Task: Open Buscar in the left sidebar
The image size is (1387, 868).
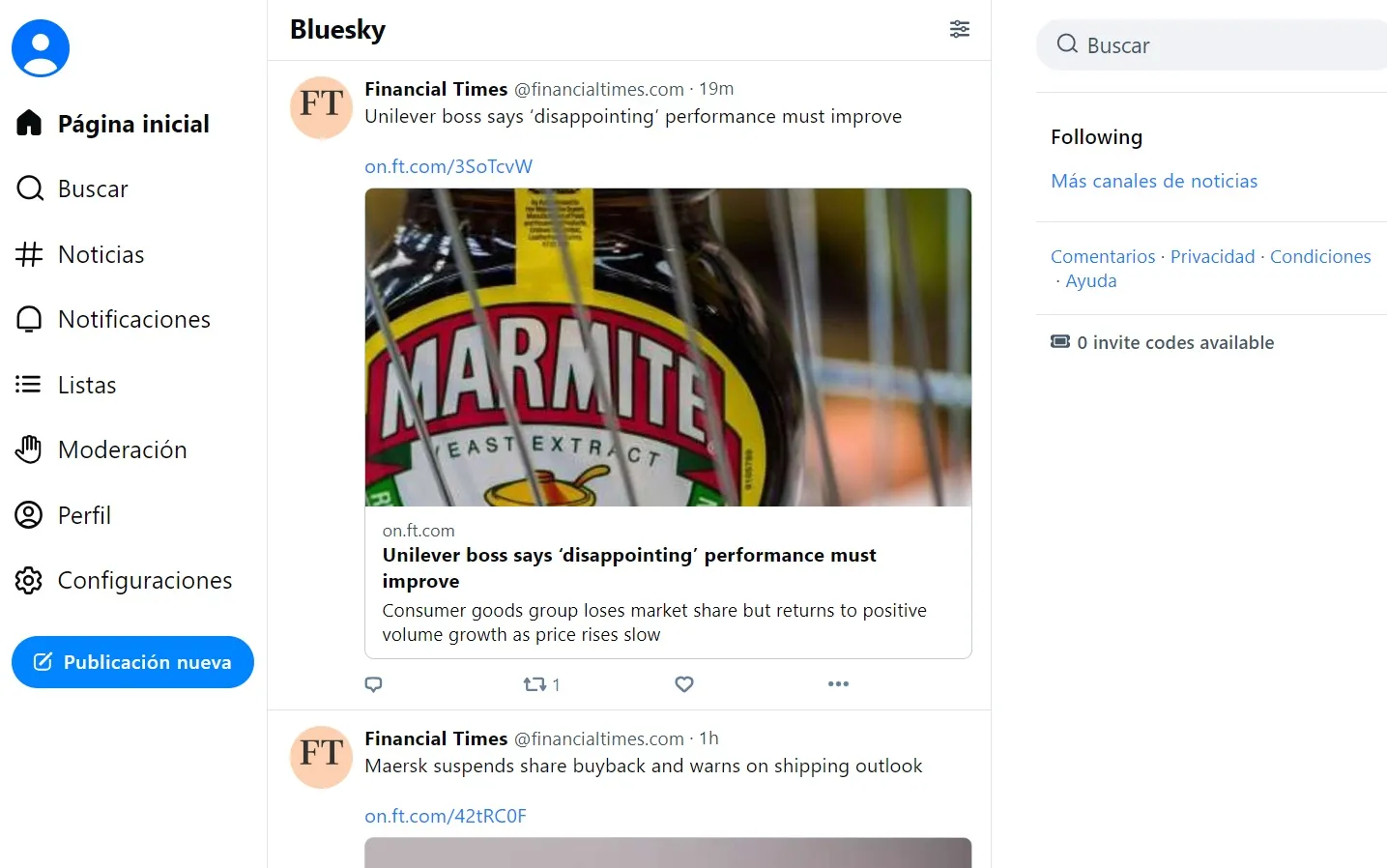Action: pyautogui.click(x=93, y=188)
